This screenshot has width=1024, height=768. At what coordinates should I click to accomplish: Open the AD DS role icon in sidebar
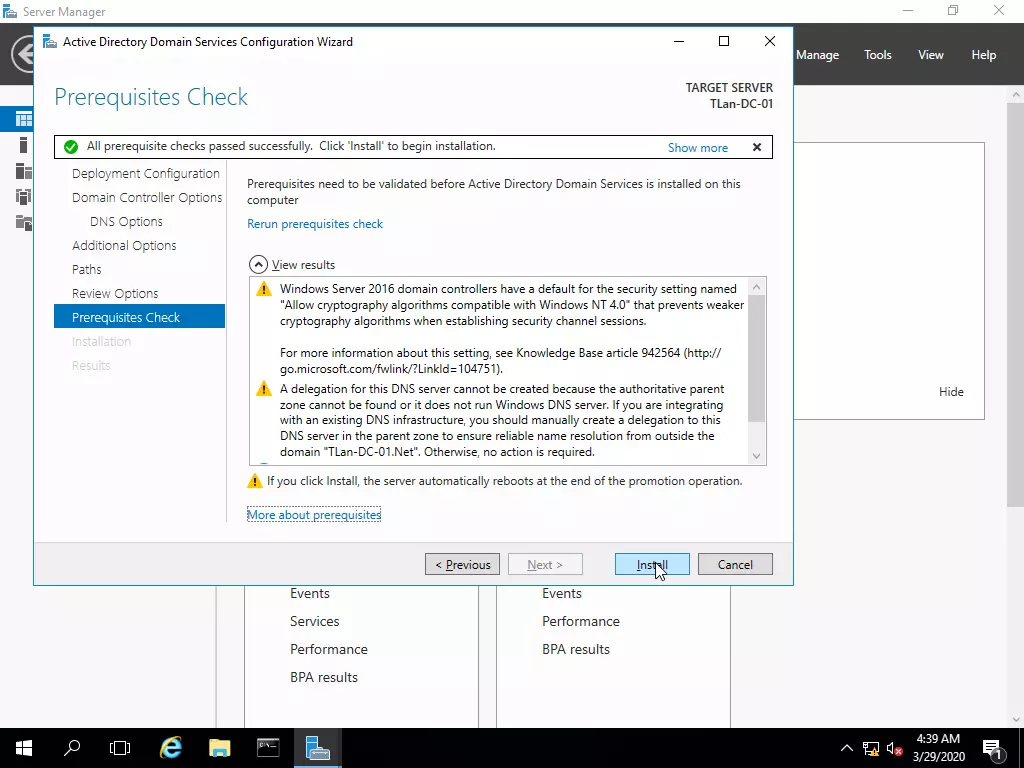[24, 197]
